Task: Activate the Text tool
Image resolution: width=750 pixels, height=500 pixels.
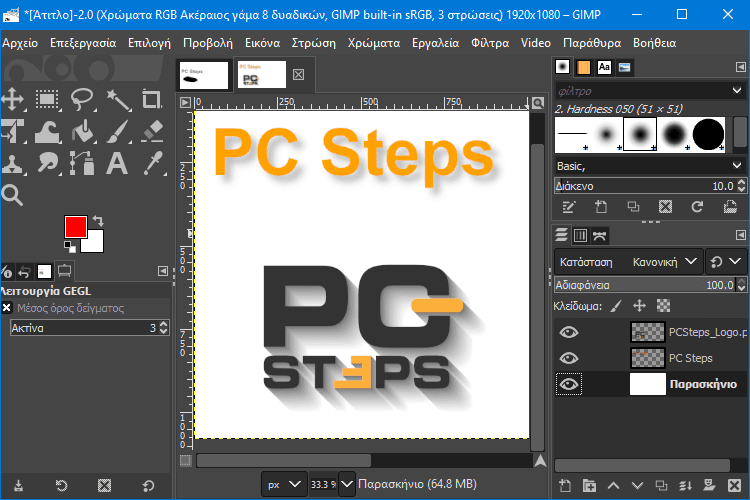Action: 118,163
